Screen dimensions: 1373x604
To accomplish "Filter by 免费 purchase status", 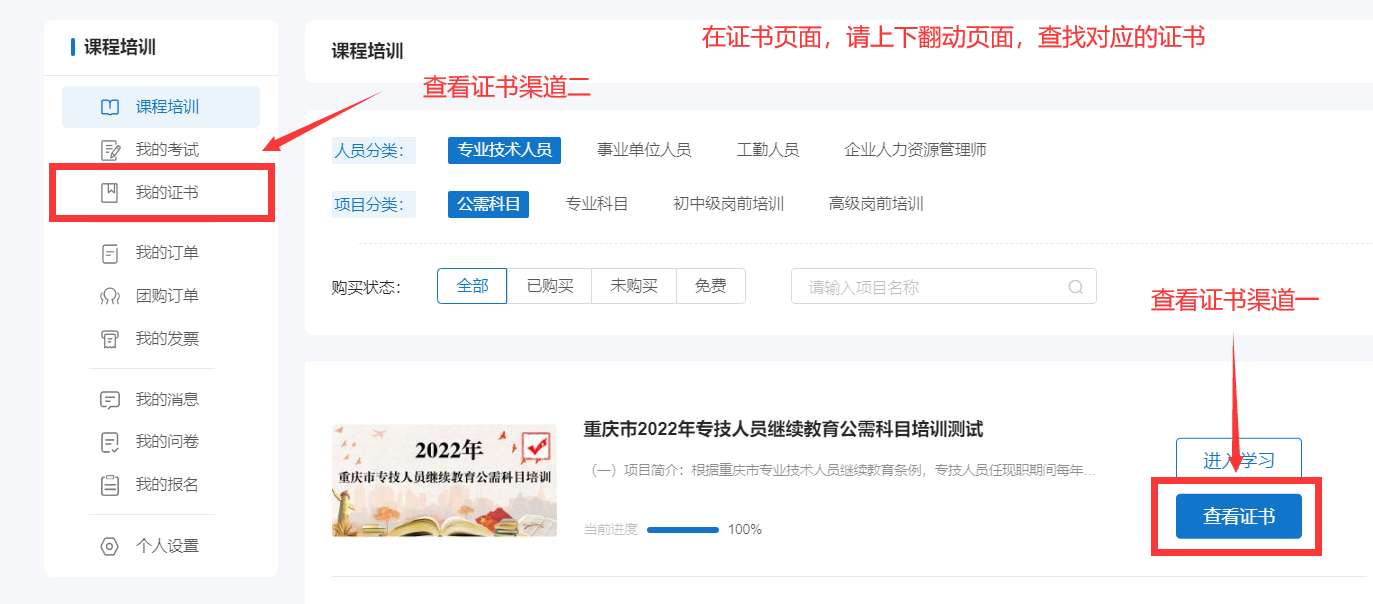I will pyautogui.click(x=711, y=286).
